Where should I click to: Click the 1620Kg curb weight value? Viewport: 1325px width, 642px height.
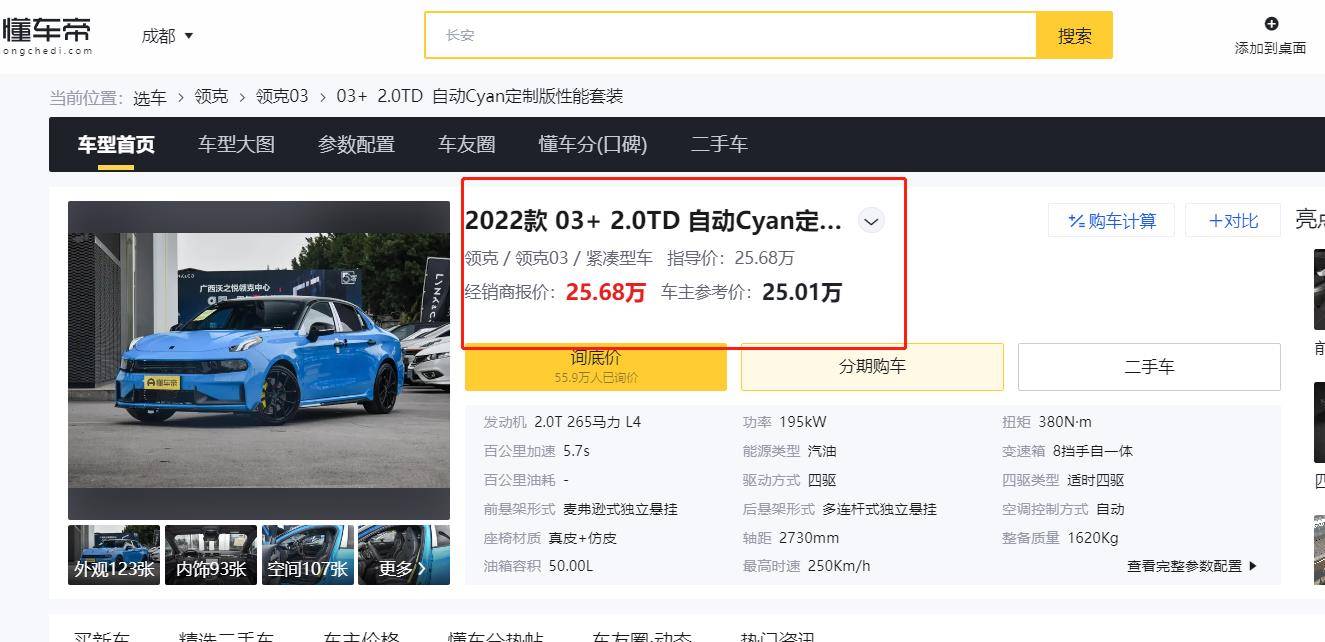pyautogui.click(x=1093, y=538)
